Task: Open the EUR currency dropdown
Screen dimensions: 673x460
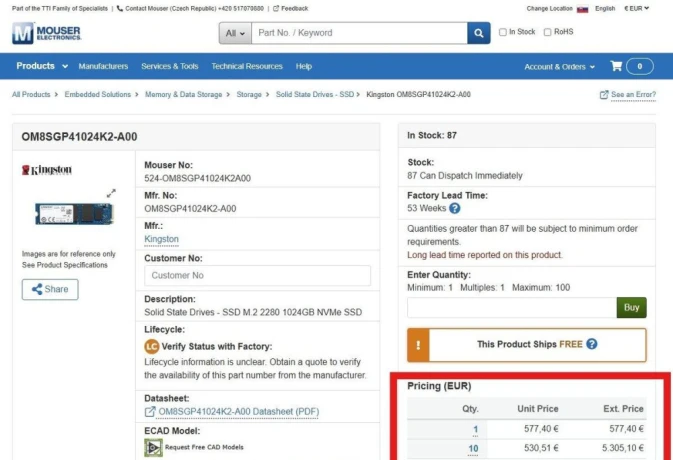Action: tap(637, 9)
